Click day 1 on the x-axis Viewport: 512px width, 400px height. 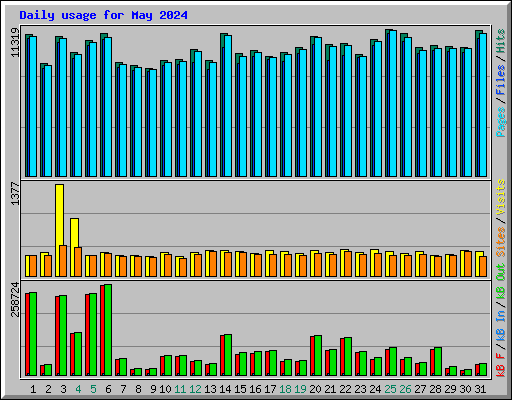pyautogui.click(x=33, y=389)
